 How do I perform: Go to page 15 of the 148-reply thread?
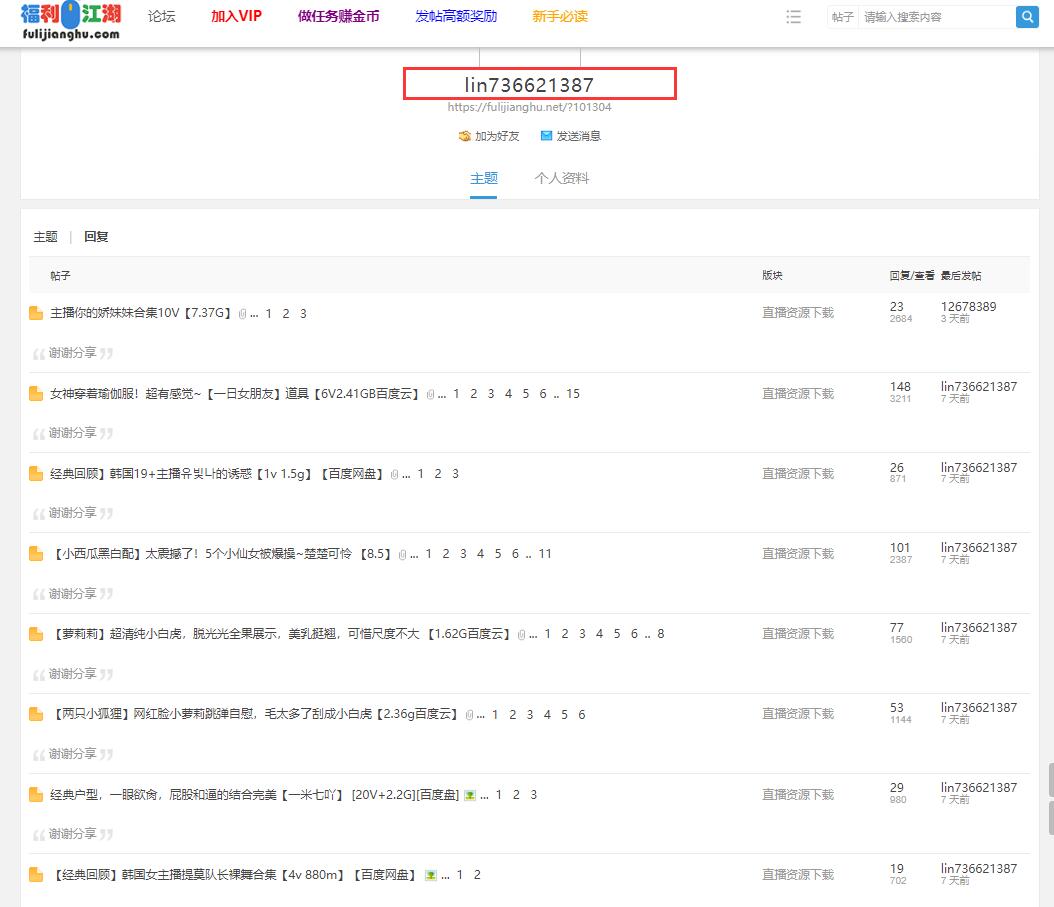[x=573, y=394]
